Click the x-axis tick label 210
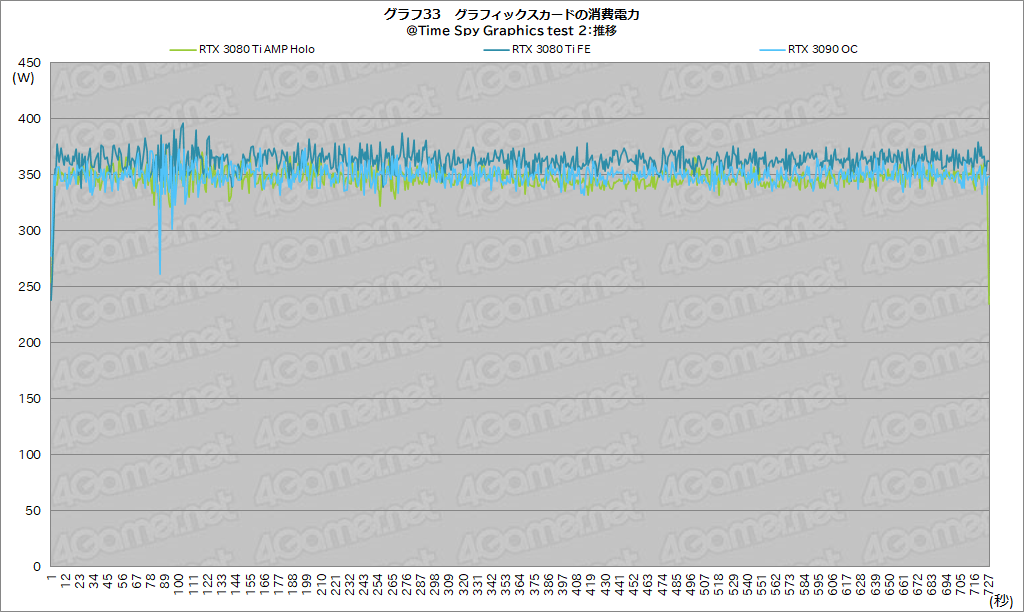Screen dimensions: 1024x612 point(321,584)
